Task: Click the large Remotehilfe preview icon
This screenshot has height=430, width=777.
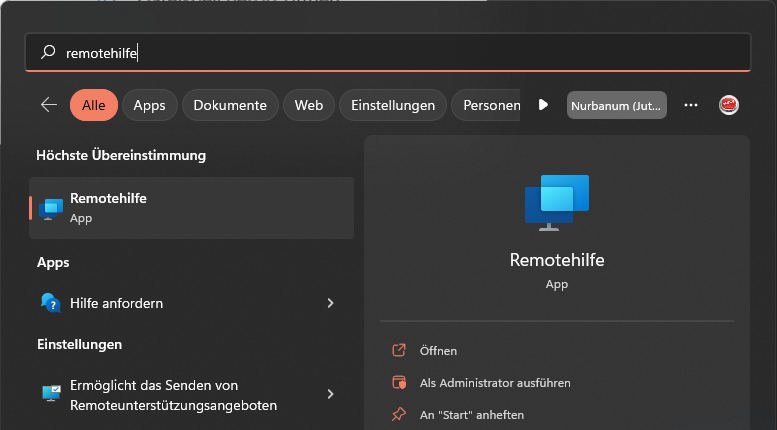Action: point(556,202)
